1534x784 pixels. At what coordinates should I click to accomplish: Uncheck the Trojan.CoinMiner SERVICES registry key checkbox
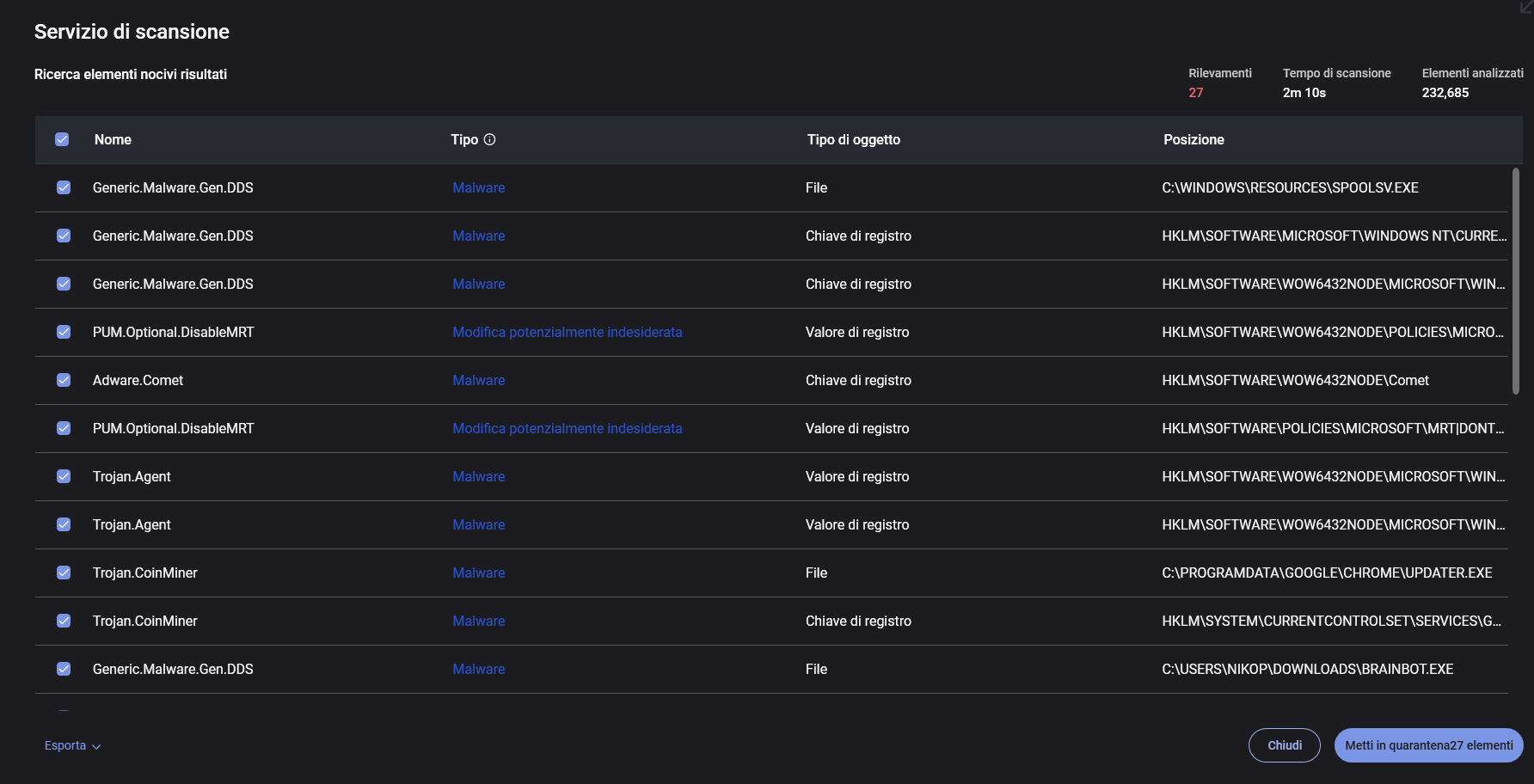coord(64,621)
